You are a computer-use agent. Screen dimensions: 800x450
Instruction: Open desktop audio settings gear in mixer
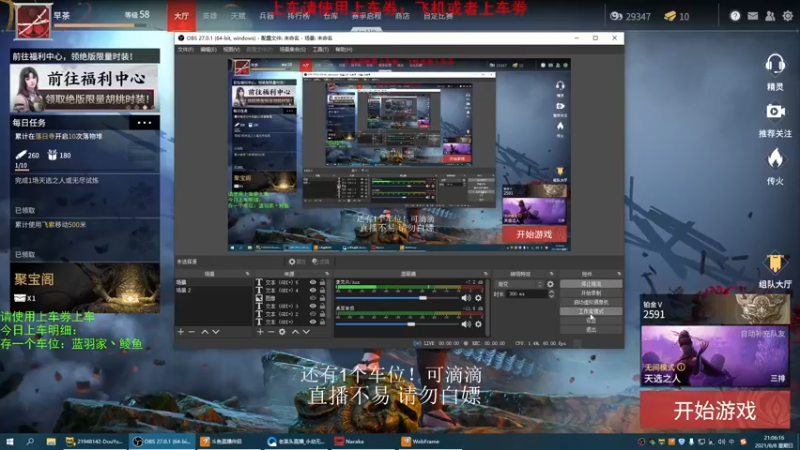pyautogui.click(x=478, y=323)
